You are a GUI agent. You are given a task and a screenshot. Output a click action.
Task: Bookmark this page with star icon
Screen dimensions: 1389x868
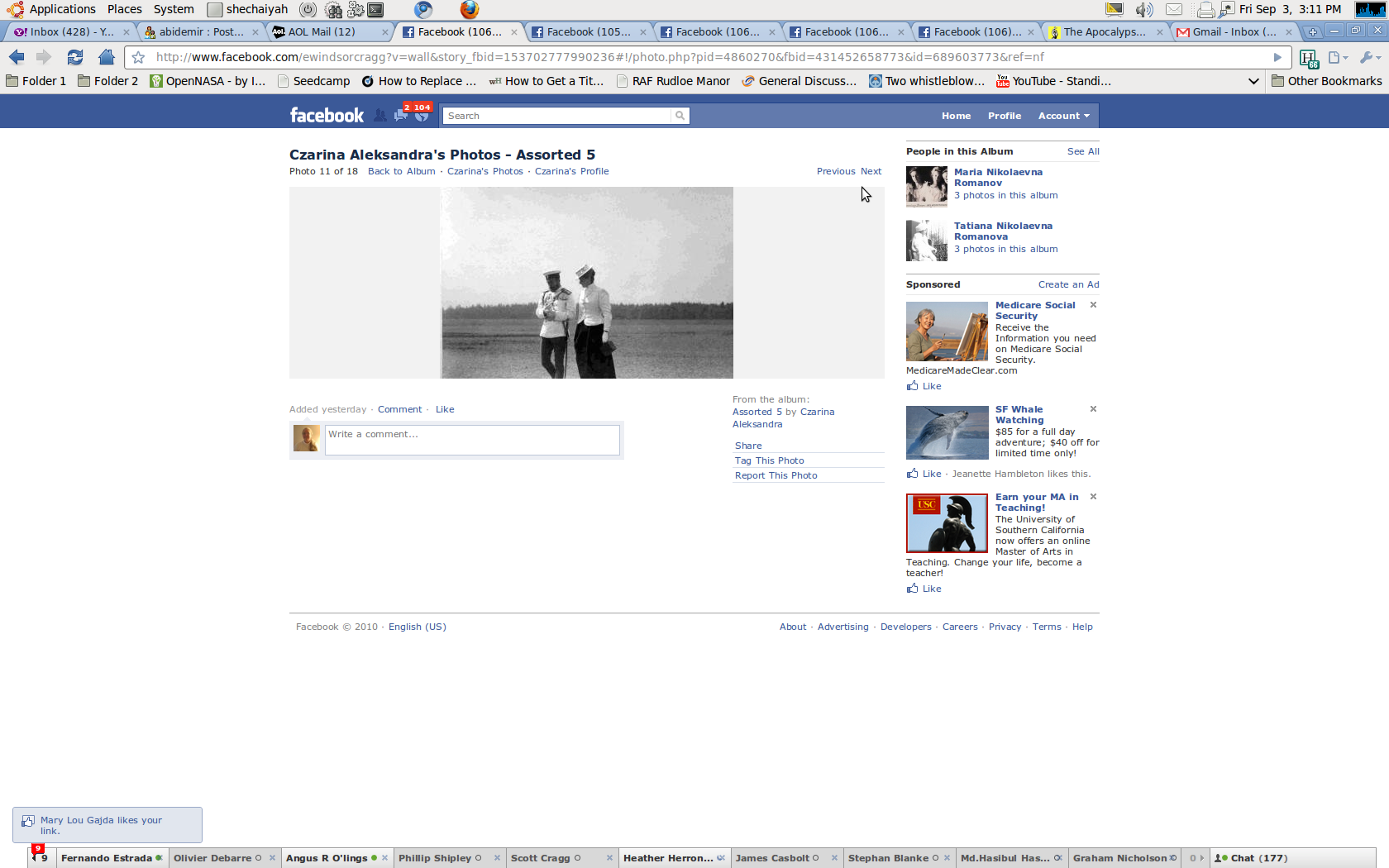(x=139, y=57)
